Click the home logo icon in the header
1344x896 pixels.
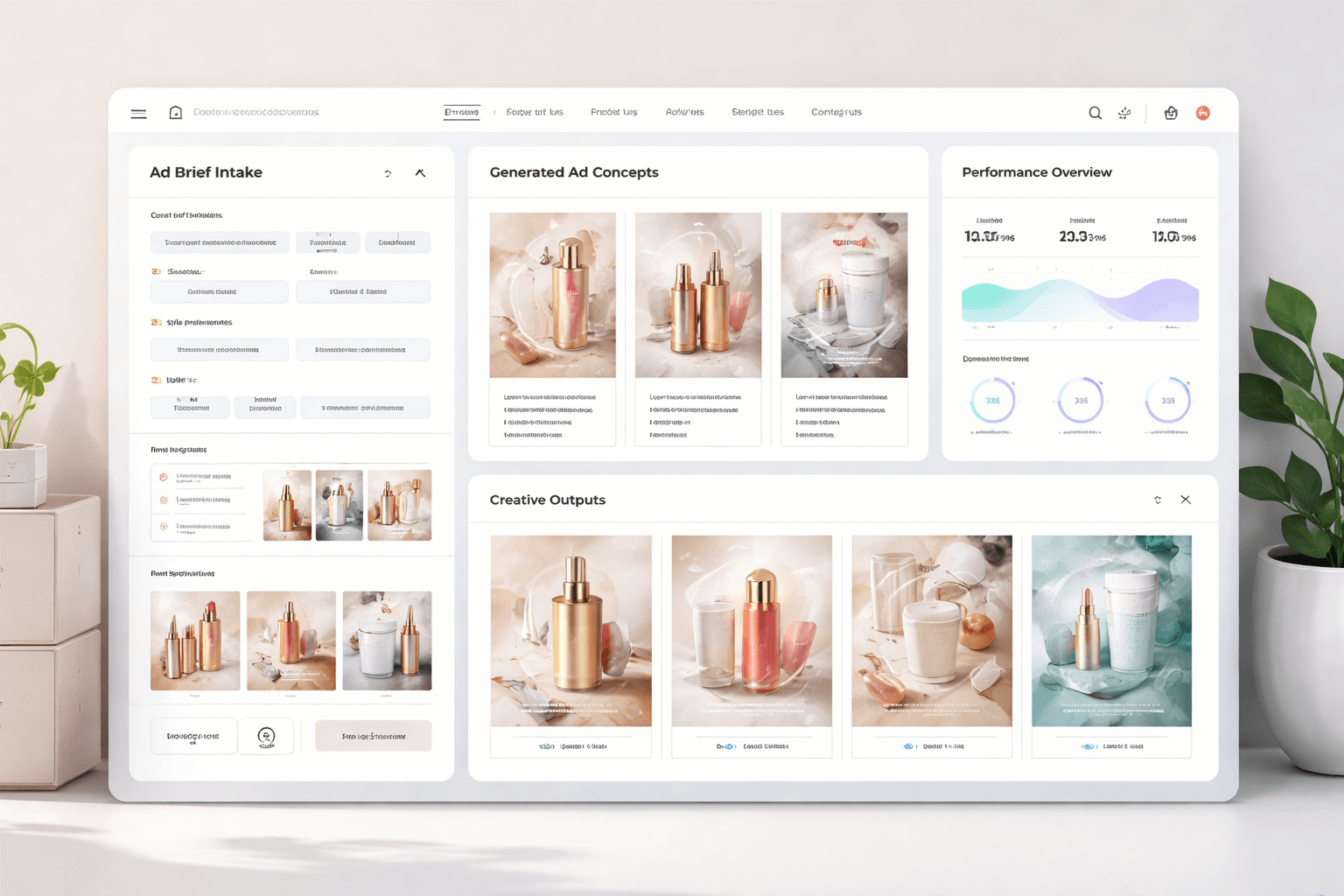point(175,112)
